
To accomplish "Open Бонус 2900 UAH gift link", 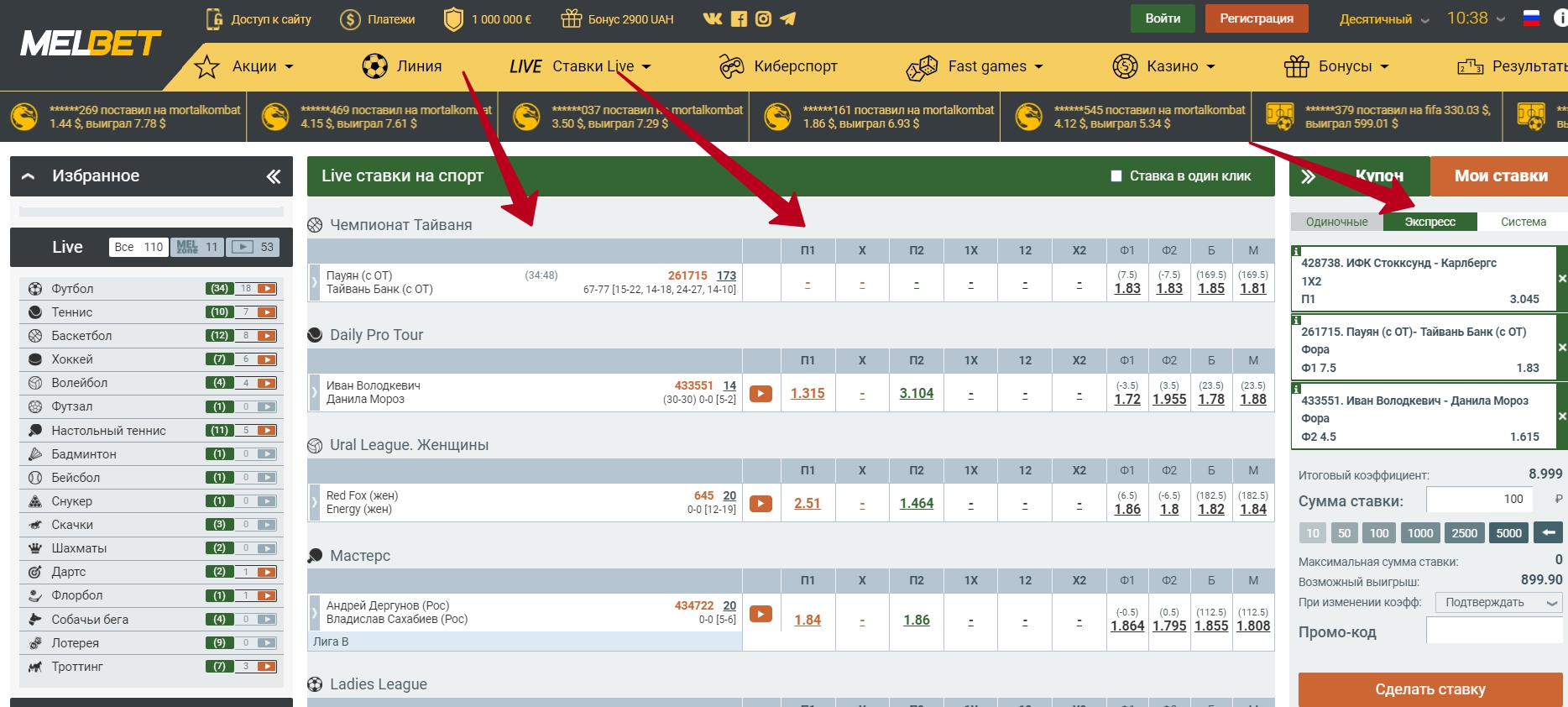I will (x=617, y=19).
